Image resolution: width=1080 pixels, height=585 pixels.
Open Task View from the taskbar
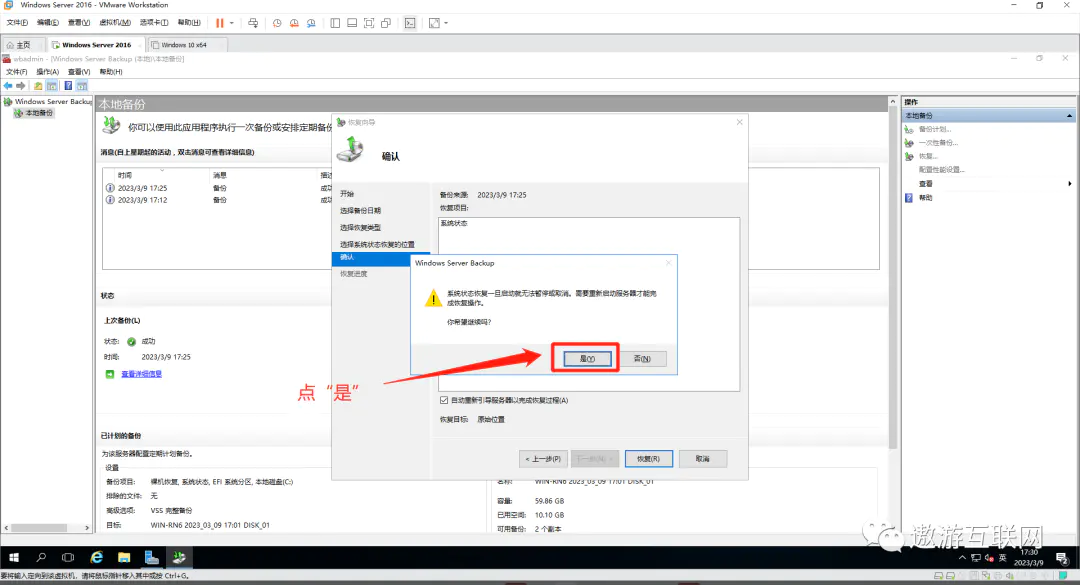(68, 557)
